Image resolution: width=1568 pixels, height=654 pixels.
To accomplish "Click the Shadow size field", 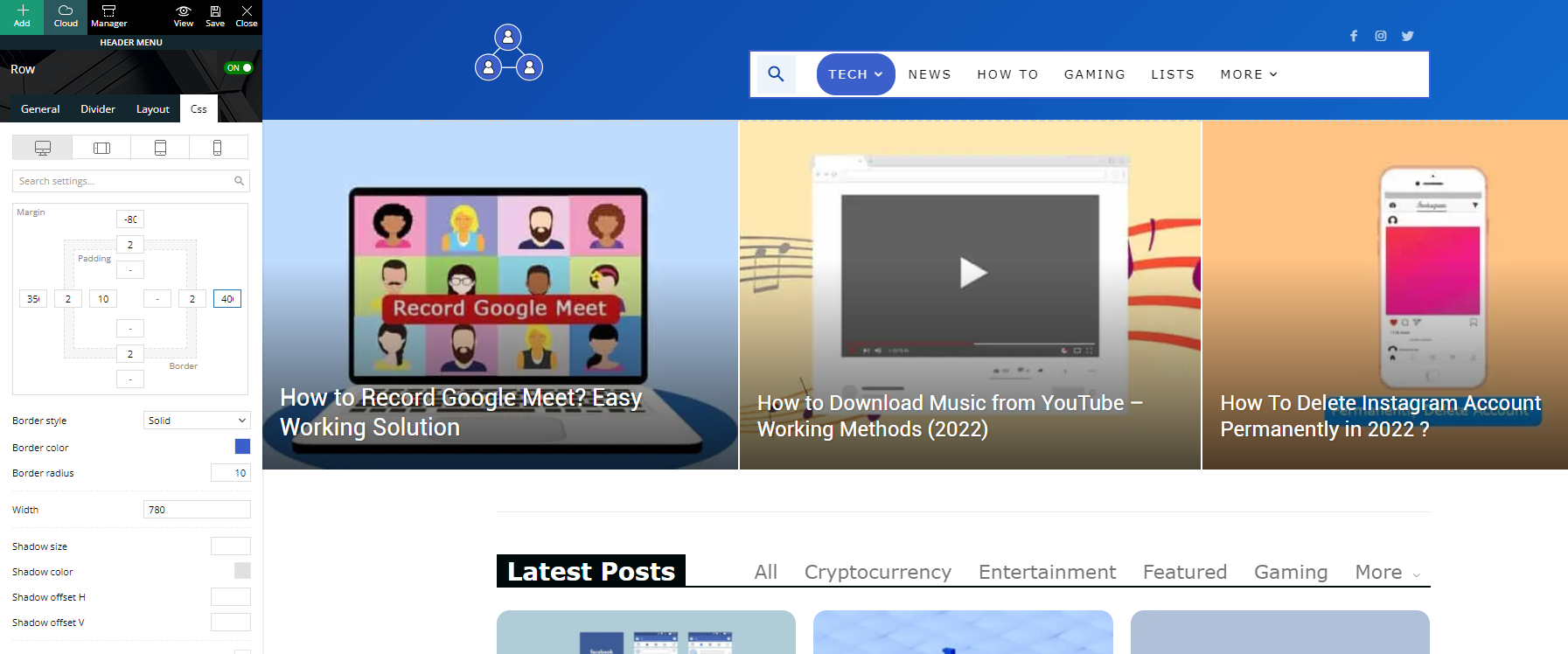I will pyautogui.click(x=231, y=546).
